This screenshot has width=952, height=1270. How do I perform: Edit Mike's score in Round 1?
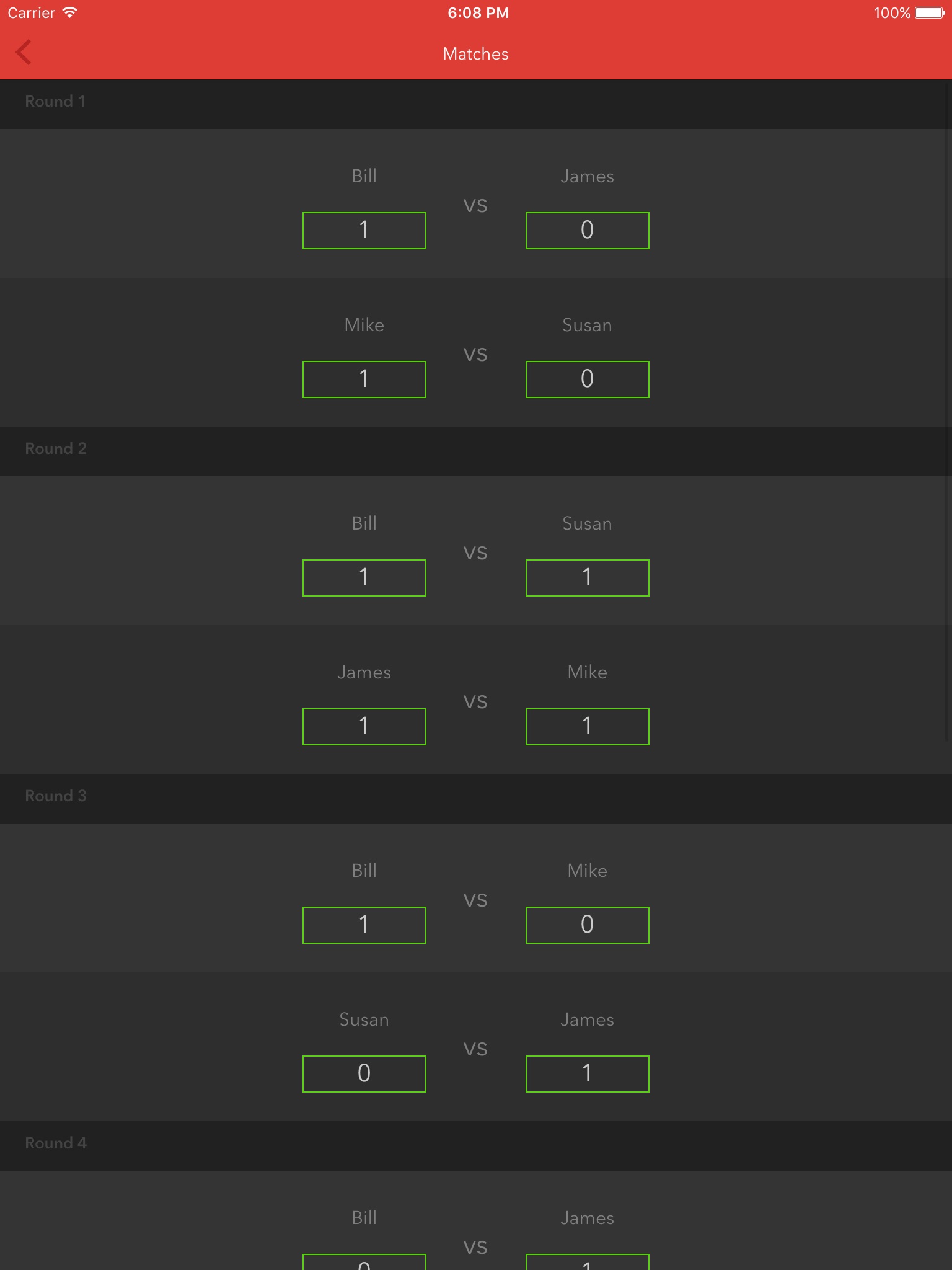coord(364,380)
